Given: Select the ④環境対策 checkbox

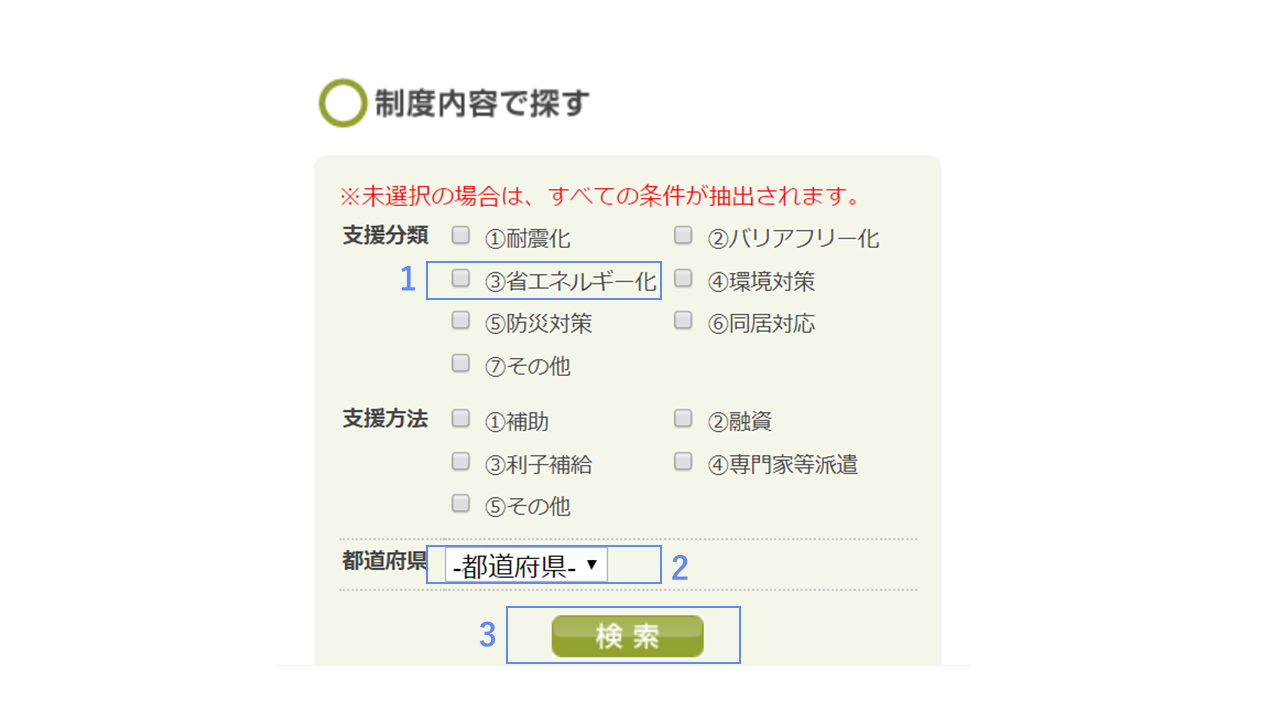Looking at the screenshot, I should [x=683, y=279].
